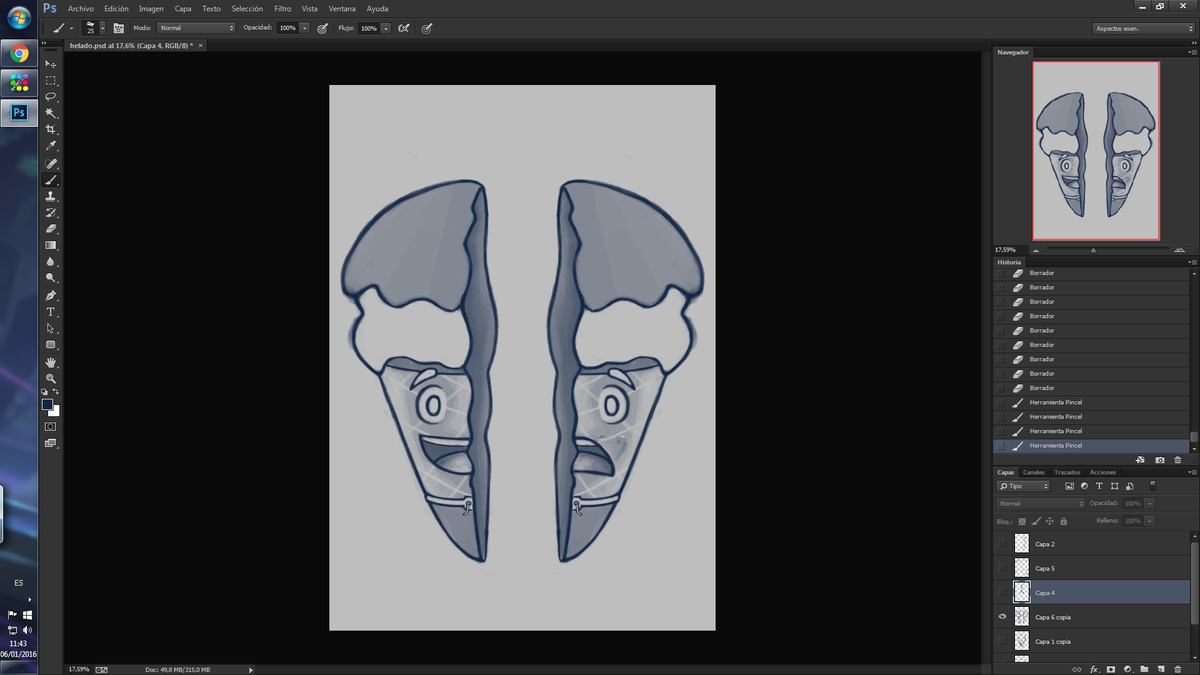Enable airbrush-style build-up icon
This screenshot has height=675, width=1200.
[404, 28]
